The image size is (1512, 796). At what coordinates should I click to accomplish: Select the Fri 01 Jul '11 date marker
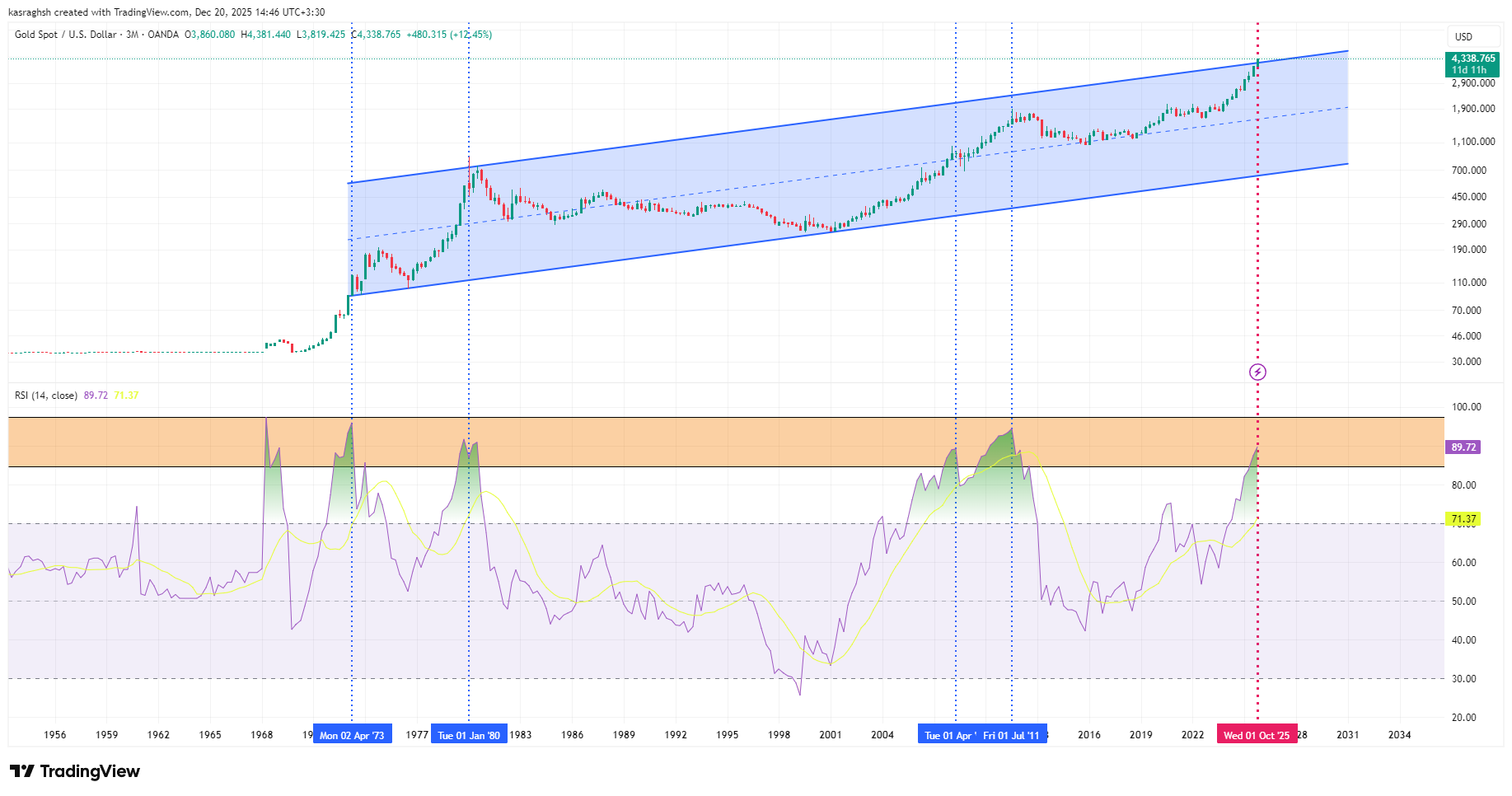pyautogui.click(x=1012, y=735)
